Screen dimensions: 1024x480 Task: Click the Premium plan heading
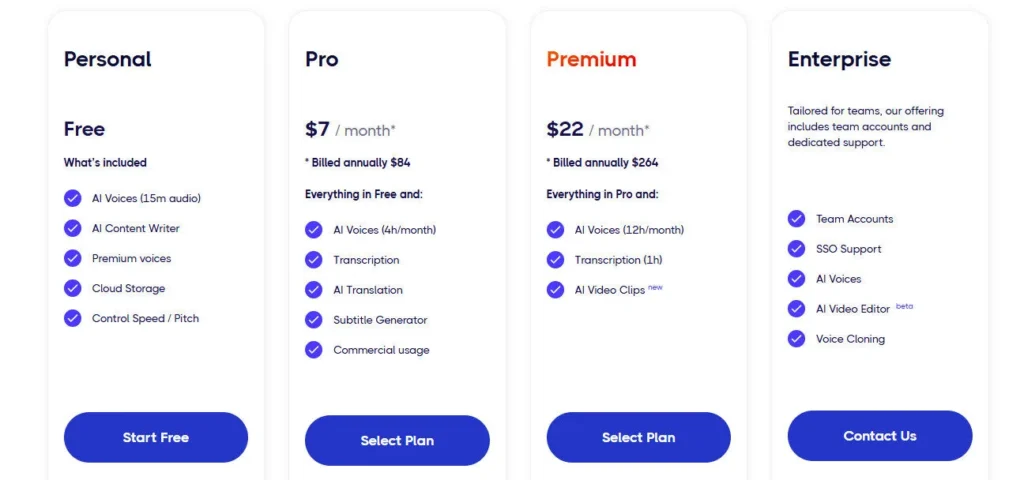(591, 59)
